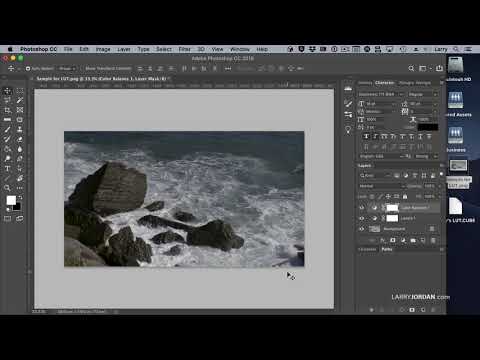This screenshot has height=360, width=480.
Task: Toggle layer filtering on or off
Action: [442, 174]
